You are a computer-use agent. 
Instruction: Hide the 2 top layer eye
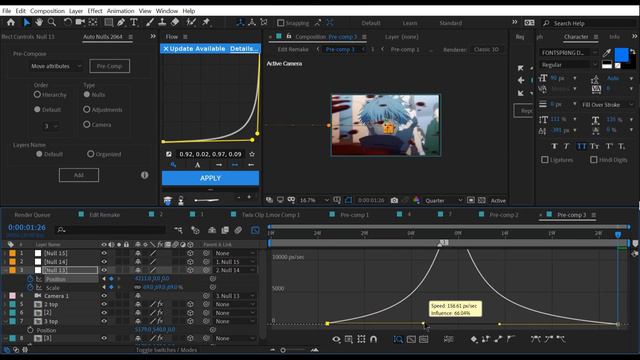point(104,304)
